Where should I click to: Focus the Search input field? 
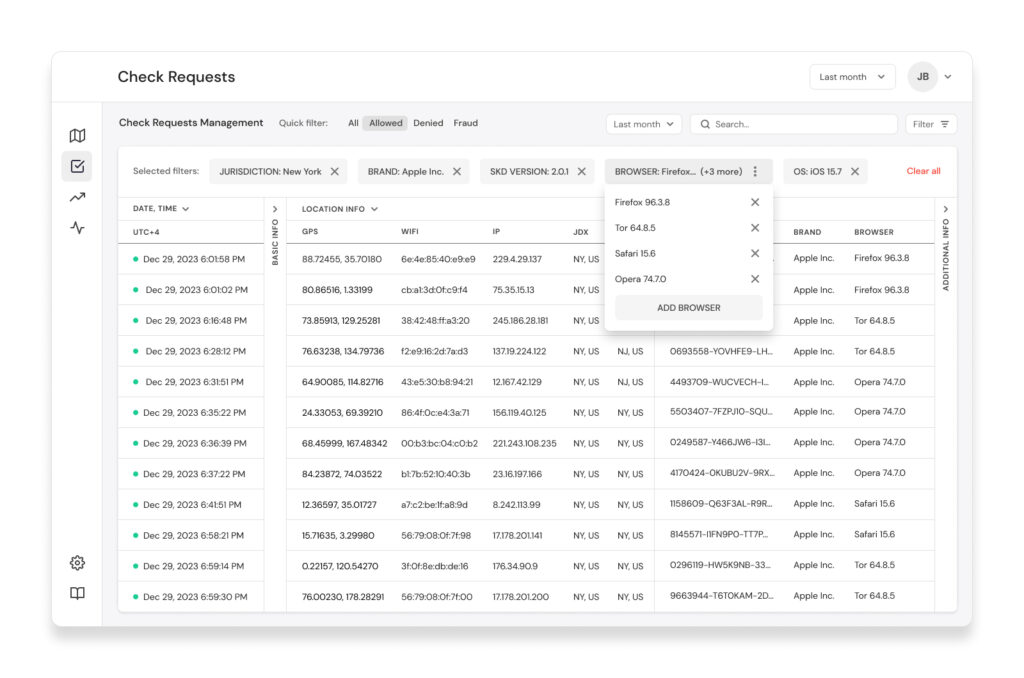tap(793, 124)
